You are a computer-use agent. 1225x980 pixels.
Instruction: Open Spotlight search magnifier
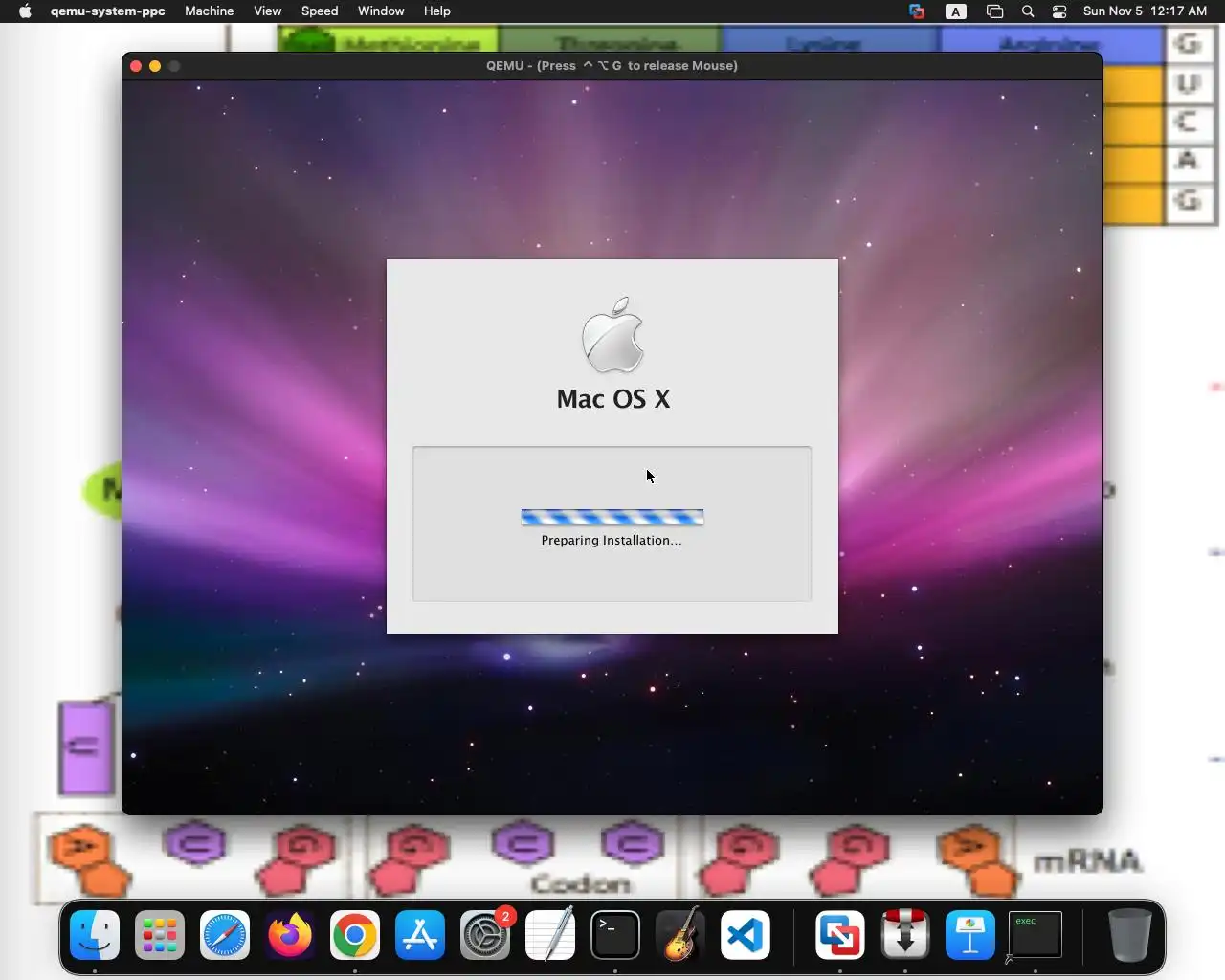[1028, 11]
